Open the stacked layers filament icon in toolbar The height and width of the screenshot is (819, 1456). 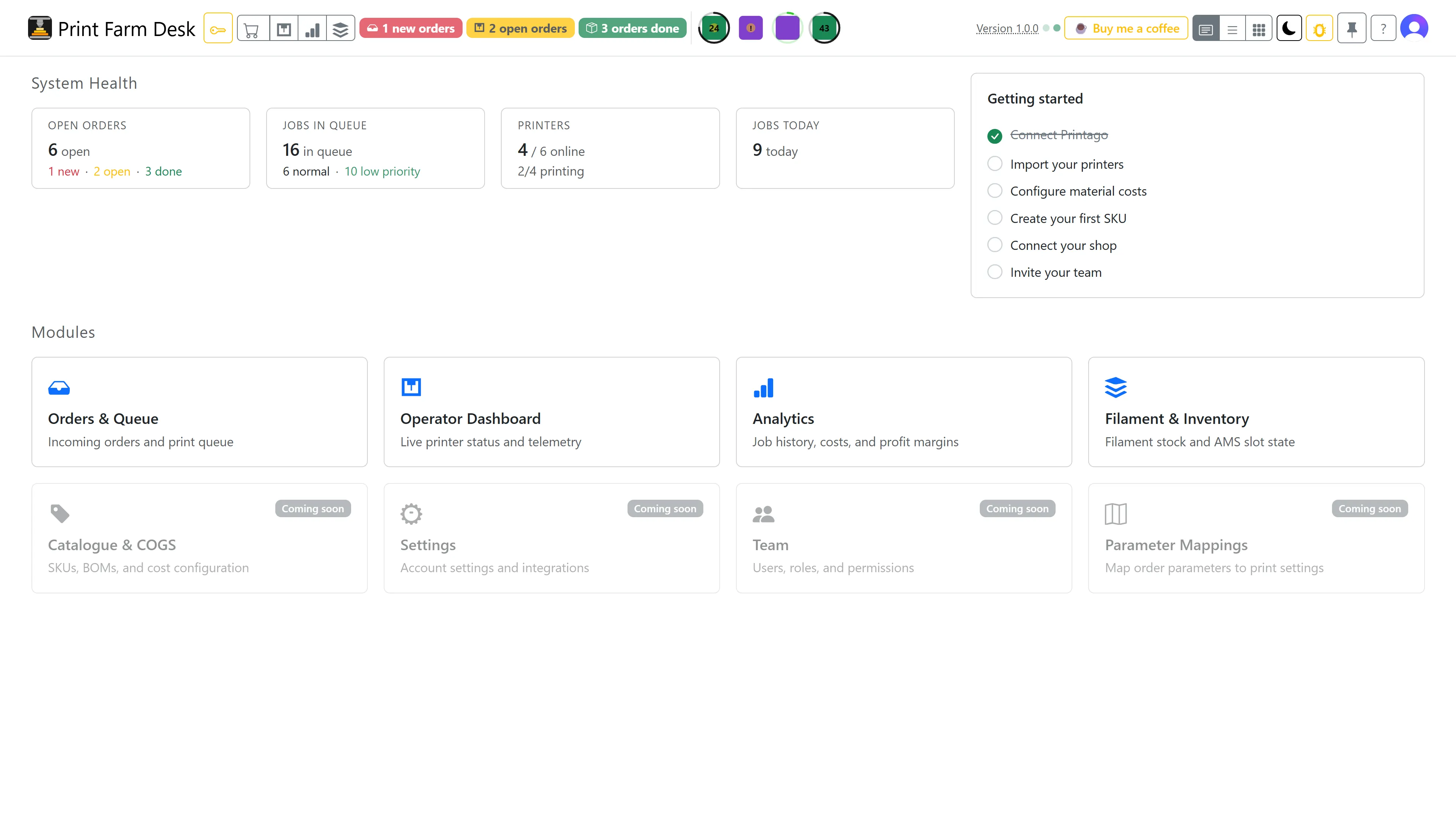tap(340, 28)
